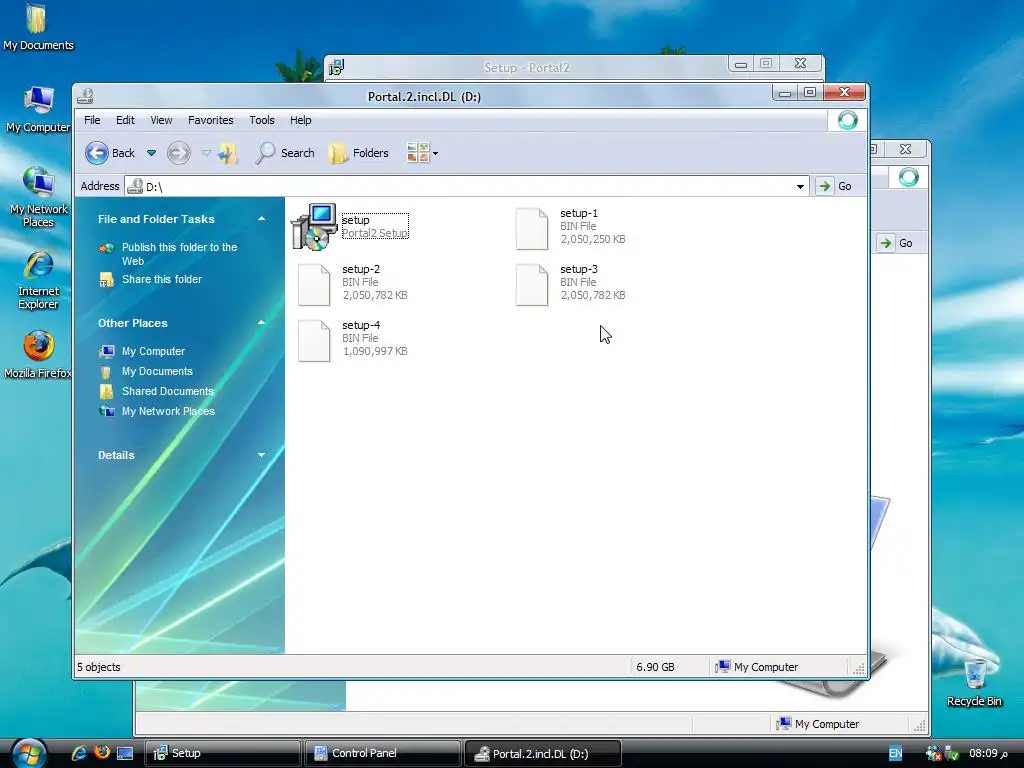Image resolution: width=1024 pixels, height=768 pixels.
Task: Click the EN language indicator
Action: 895,753
